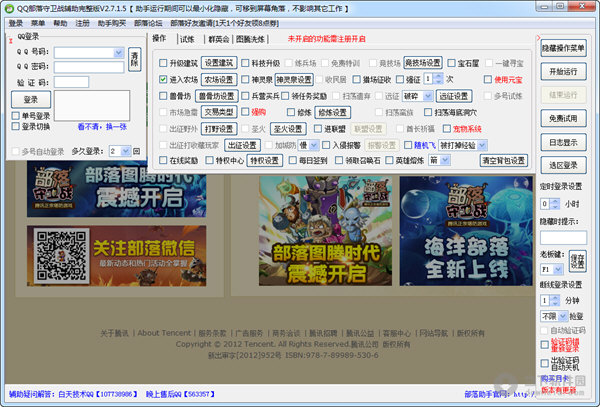Click the 隐藏操作菜单 button
The width and height of the screenshot is (600, 407).
point(563,48)
